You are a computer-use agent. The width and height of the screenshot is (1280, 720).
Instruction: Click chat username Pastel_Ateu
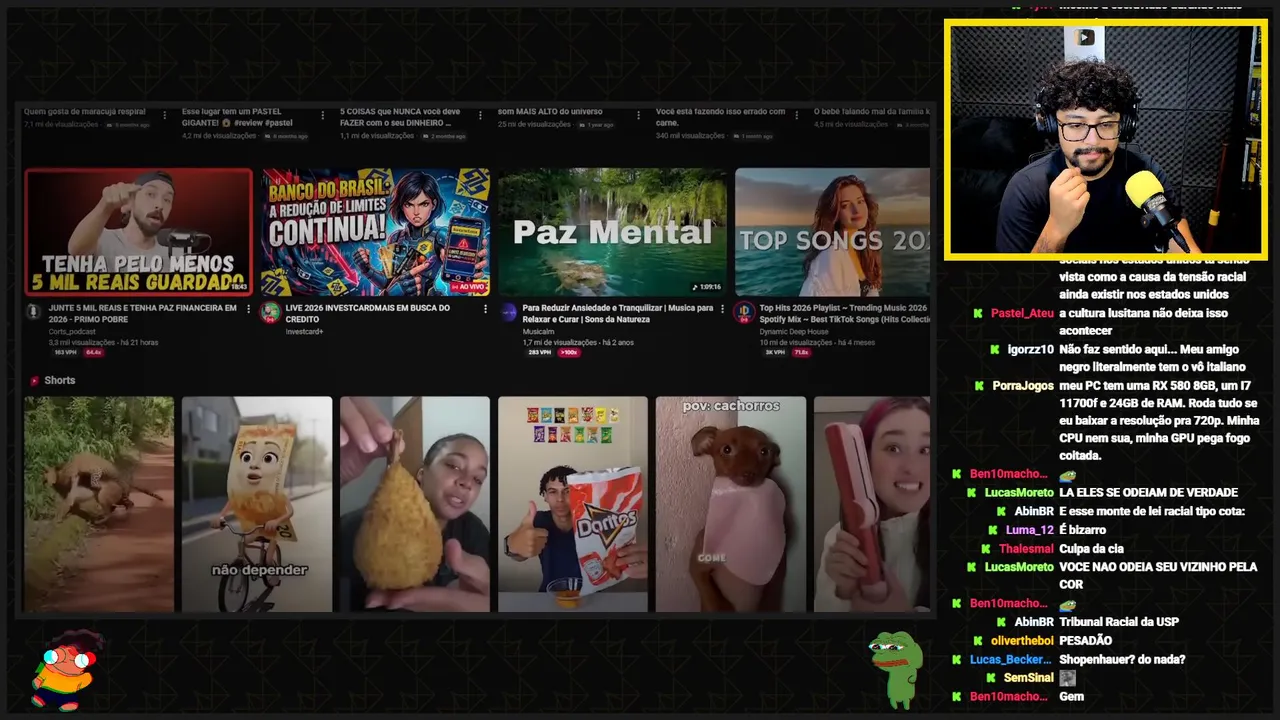(x=1022, y=313)
